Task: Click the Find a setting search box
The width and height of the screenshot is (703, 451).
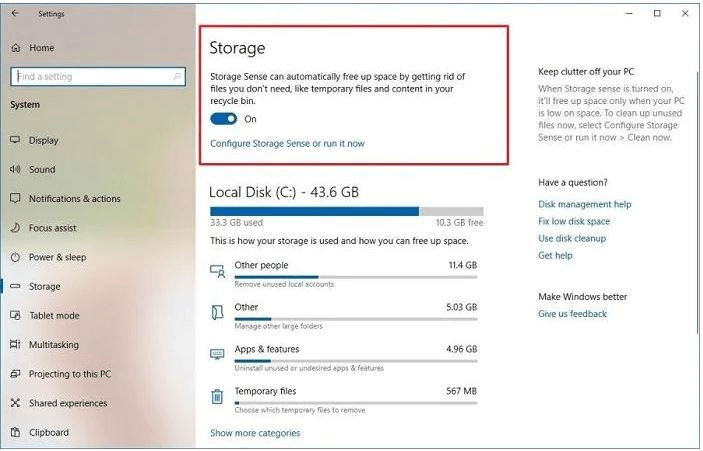Action: coord(98,77)
